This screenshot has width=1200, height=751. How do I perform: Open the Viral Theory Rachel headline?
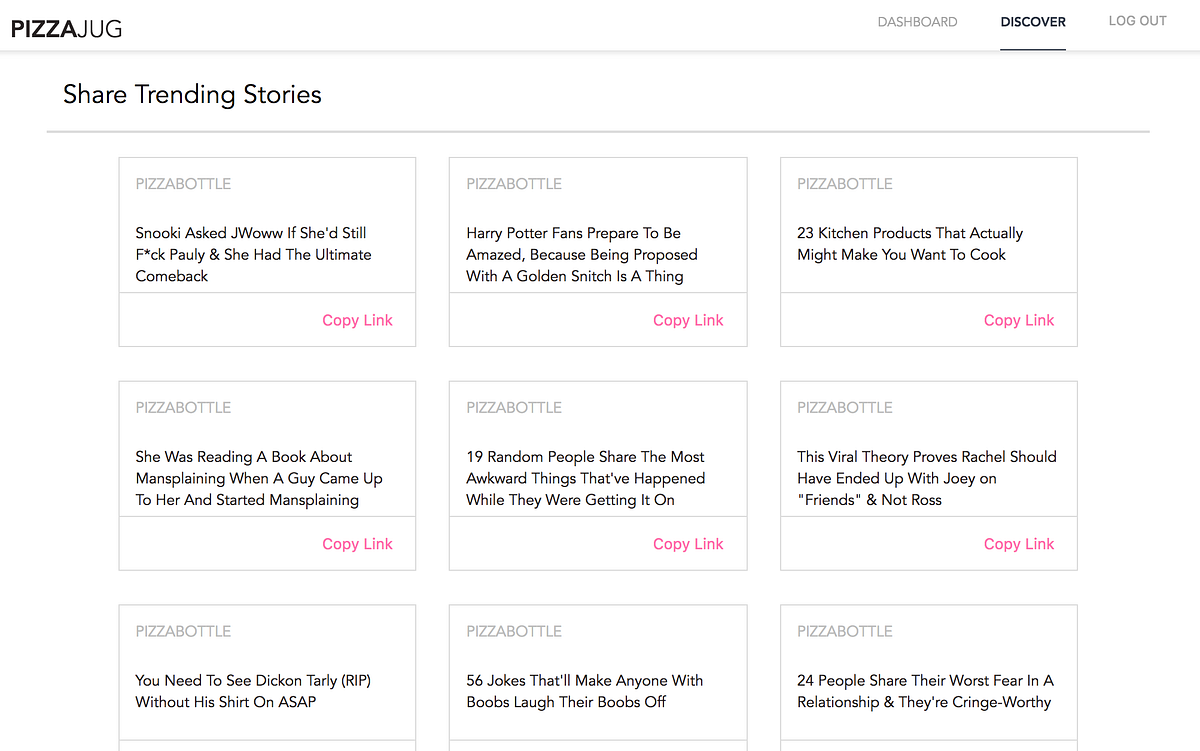(926, 478)
